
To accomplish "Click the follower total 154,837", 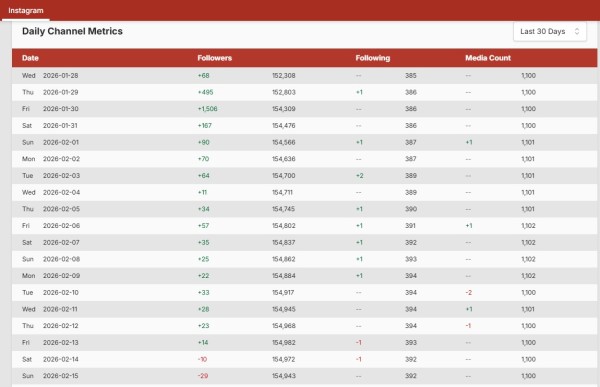I will tap(284, 242).
